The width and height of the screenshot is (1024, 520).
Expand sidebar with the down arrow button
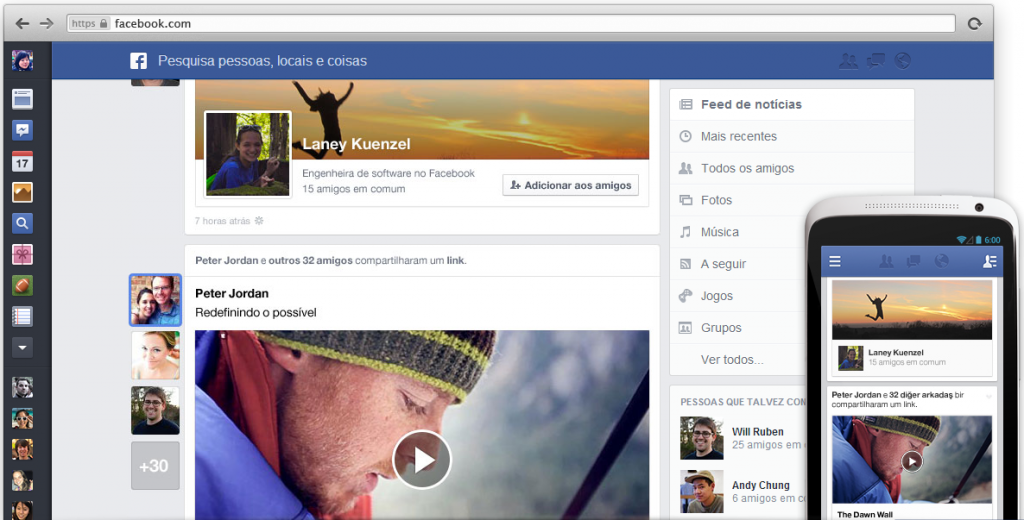(22, 347)
